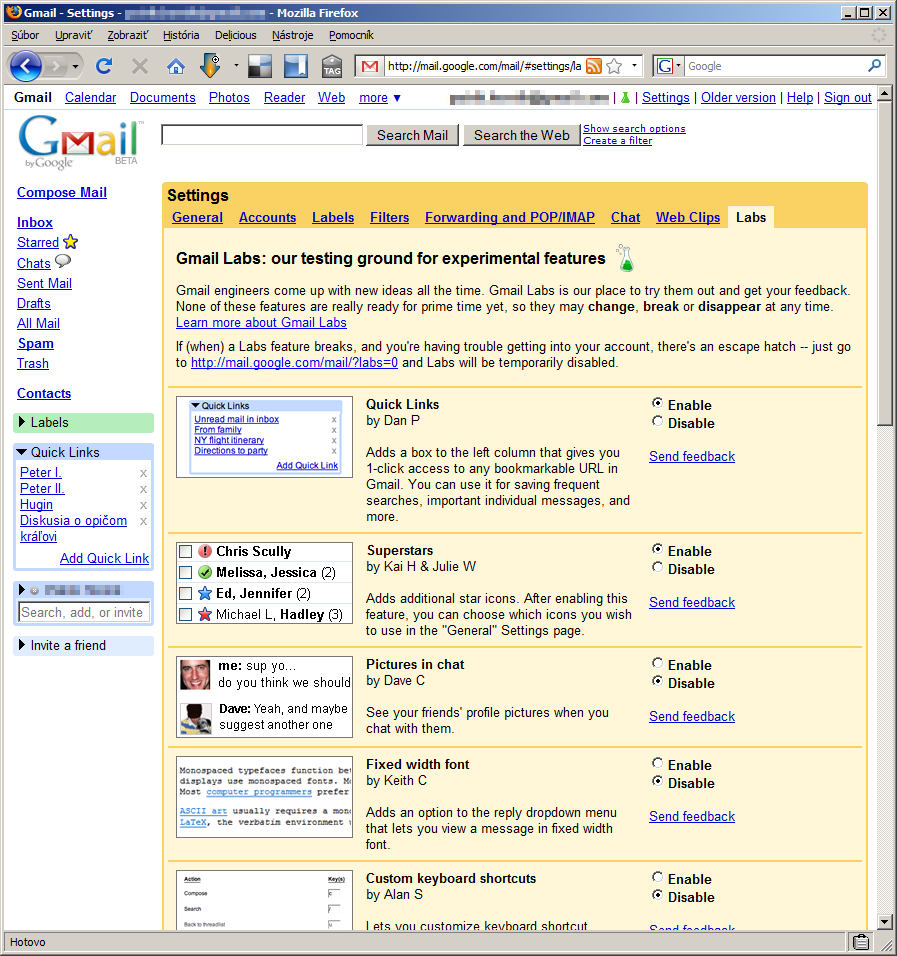The image size is (897, 956).
Task: Click the Gmail search input field
Action: click(x=262, y=135)
